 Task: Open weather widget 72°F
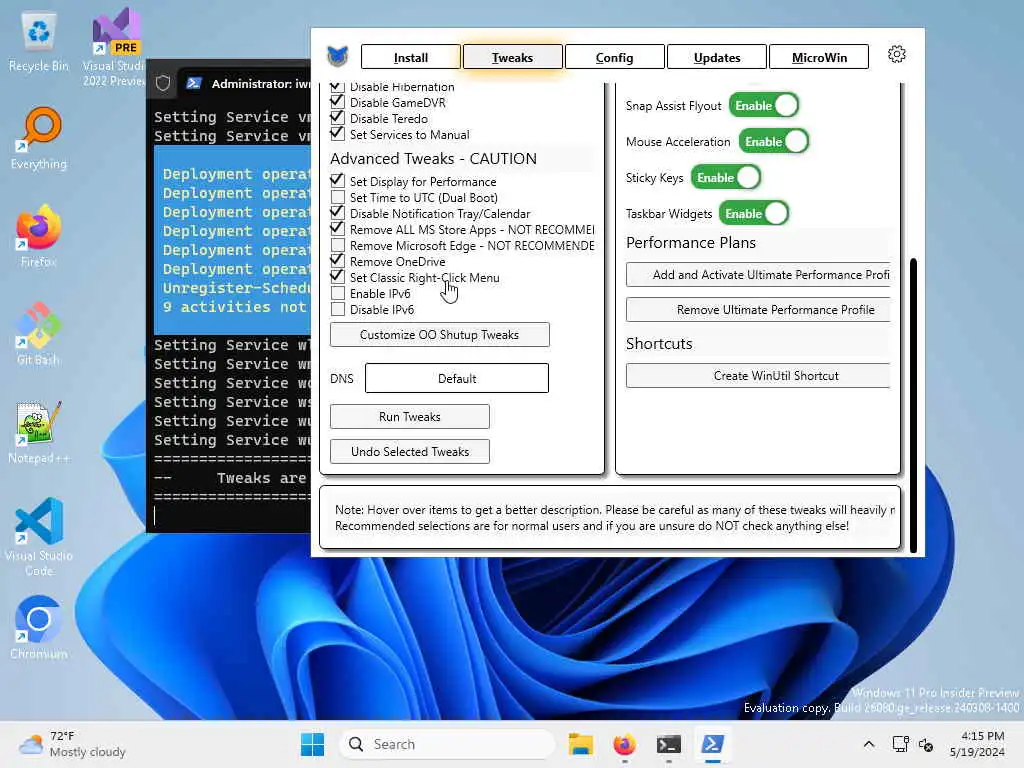point(72,744)
